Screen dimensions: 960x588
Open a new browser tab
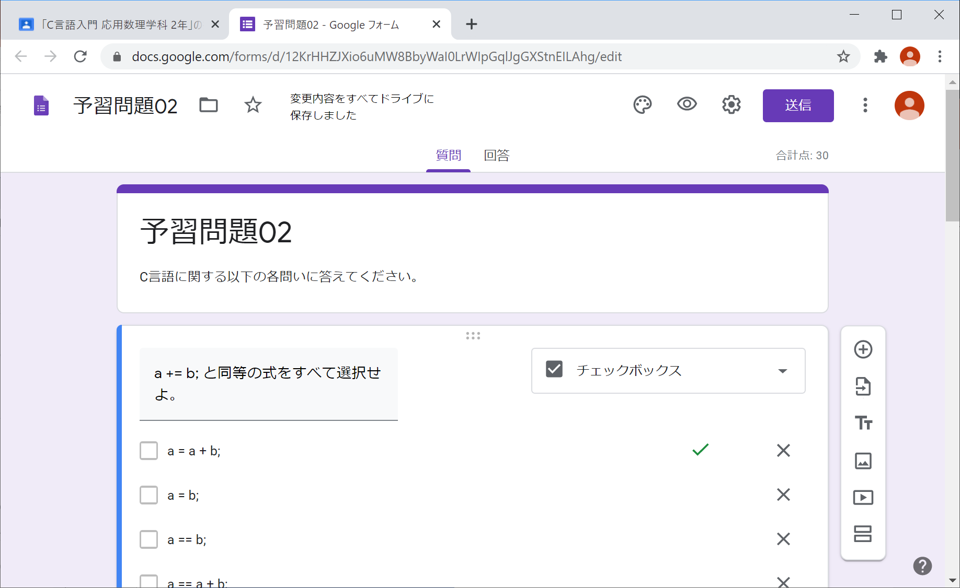click(x=471, y=24)
